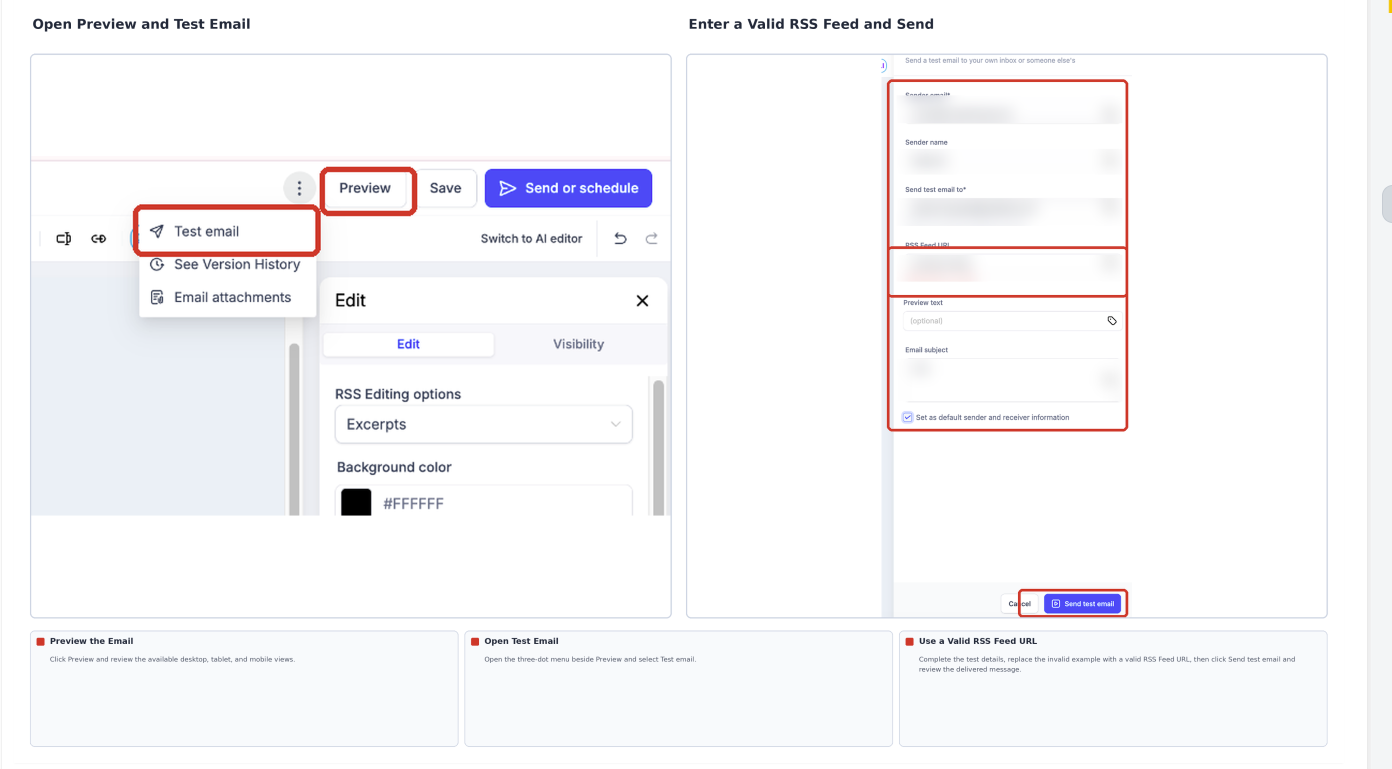Click Cancel in the test email dialog
The height and width of the screenshot is (769, 1392).
click(x=1019, y=604)
